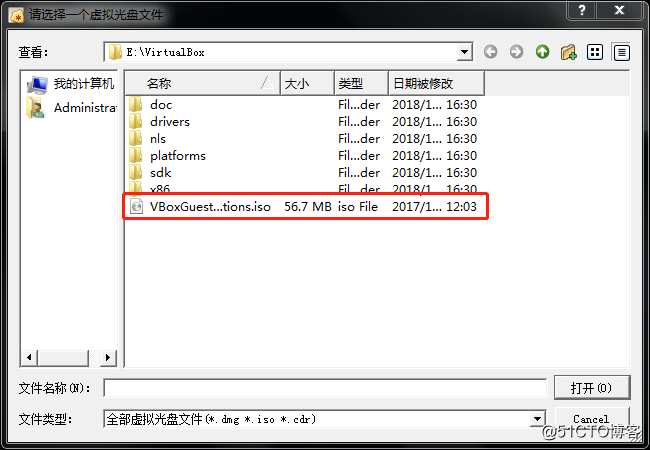Screen dimensions: 650x450
Task: Go to parent directory with green up arrow
Action: (x=542, y=52)
